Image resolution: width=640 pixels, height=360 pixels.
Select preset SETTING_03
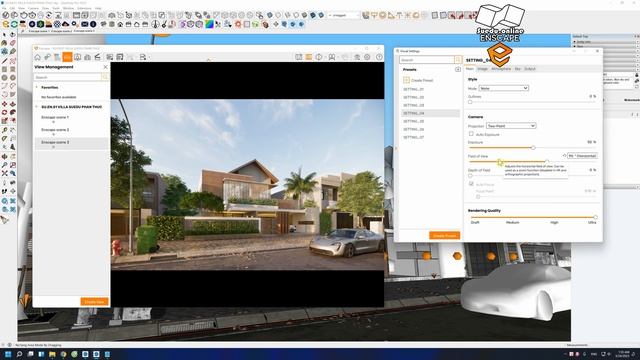coord(413,105)
